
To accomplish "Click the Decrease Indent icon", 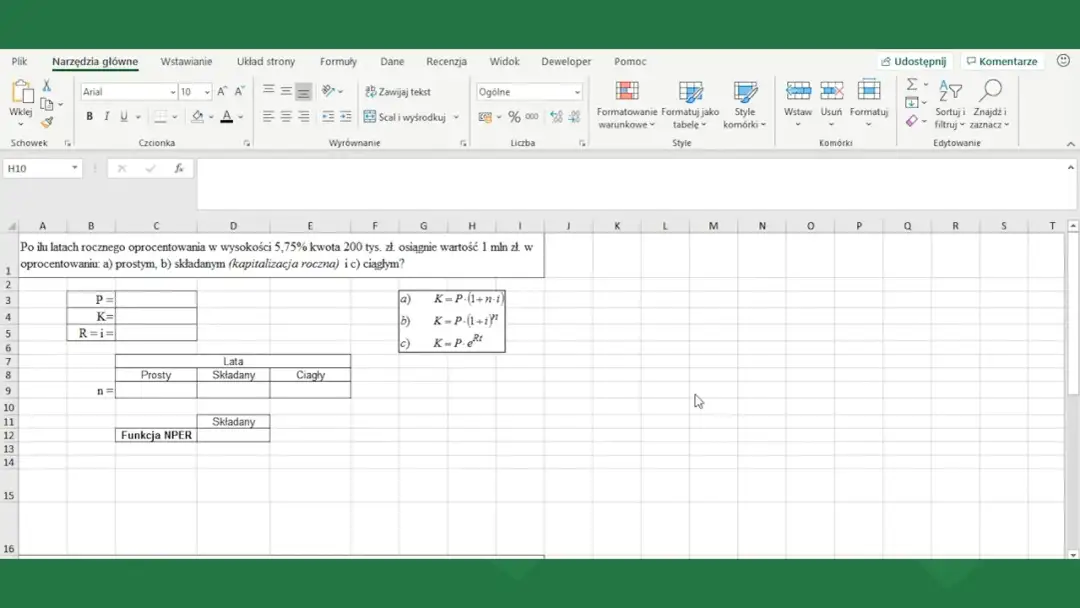I will 328,116.
